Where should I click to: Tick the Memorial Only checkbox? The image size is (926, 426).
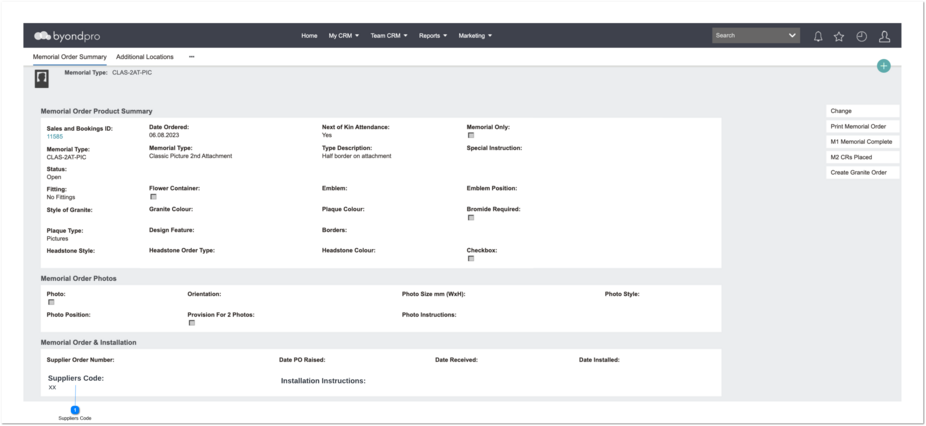471,135
